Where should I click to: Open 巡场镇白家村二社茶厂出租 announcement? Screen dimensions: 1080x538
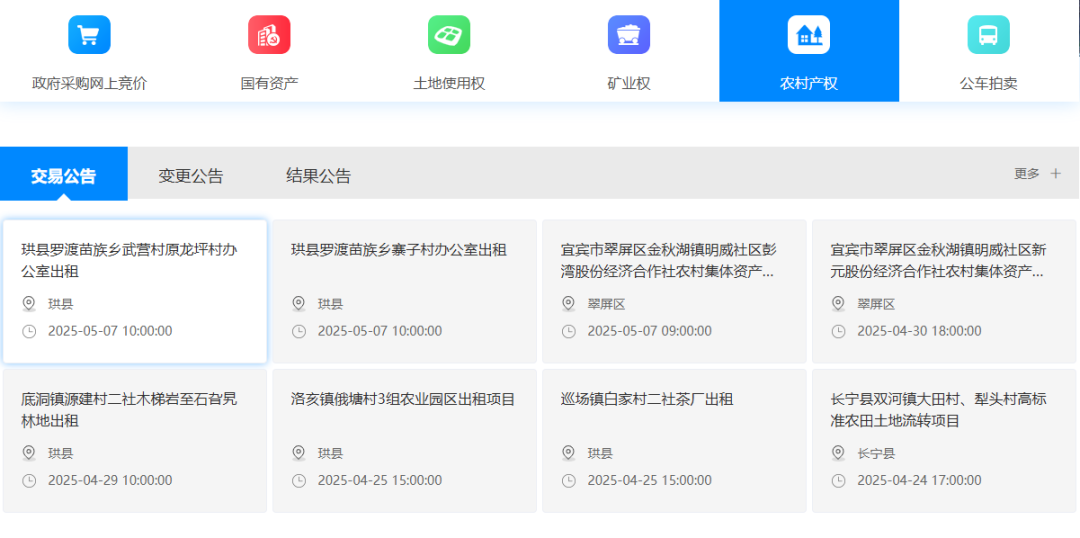pos(647,400)
